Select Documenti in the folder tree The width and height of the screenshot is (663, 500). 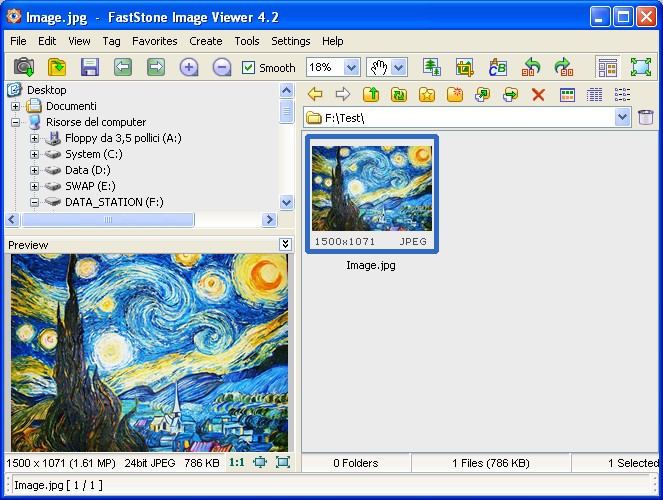tap(71, 106)
